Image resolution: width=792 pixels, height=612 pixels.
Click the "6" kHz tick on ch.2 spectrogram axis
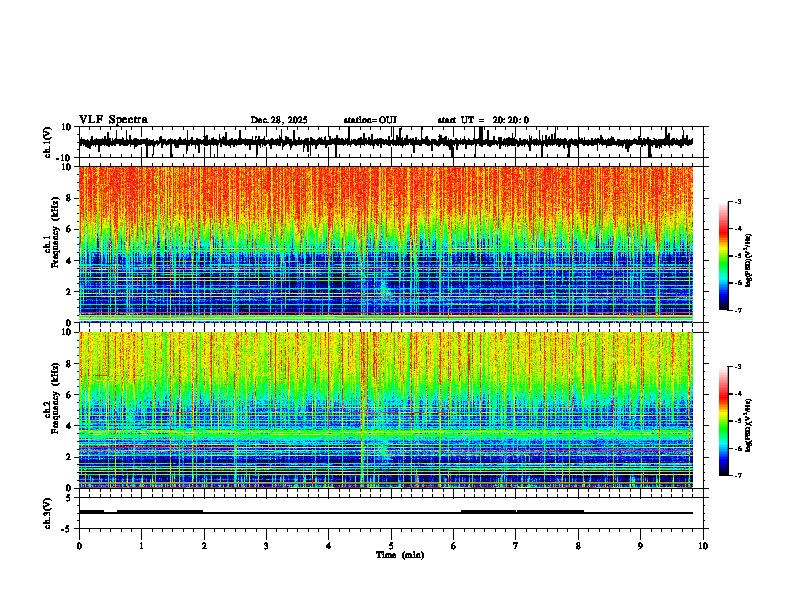[69, 394]
